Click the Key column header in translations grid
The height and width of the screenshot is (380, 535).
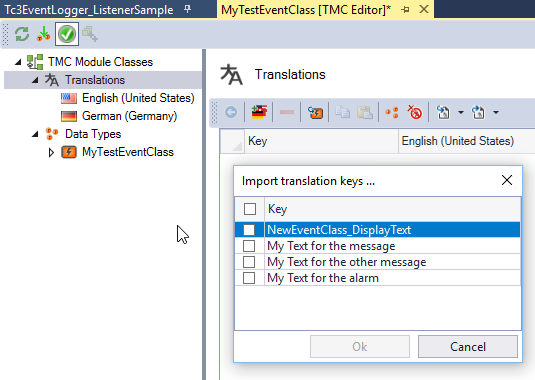point(321,141)
